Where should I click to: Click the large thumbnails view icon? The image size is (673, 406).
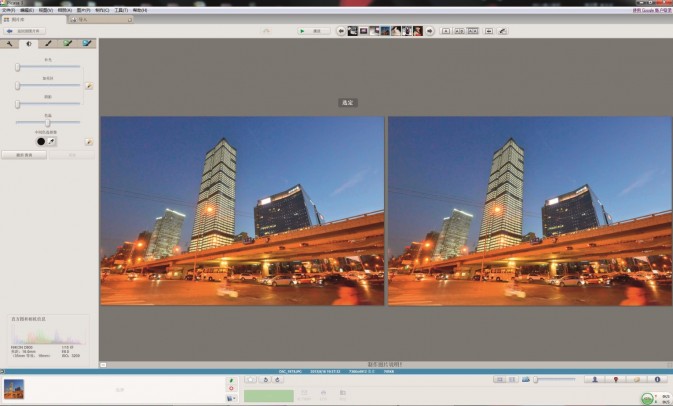(512, 379)
